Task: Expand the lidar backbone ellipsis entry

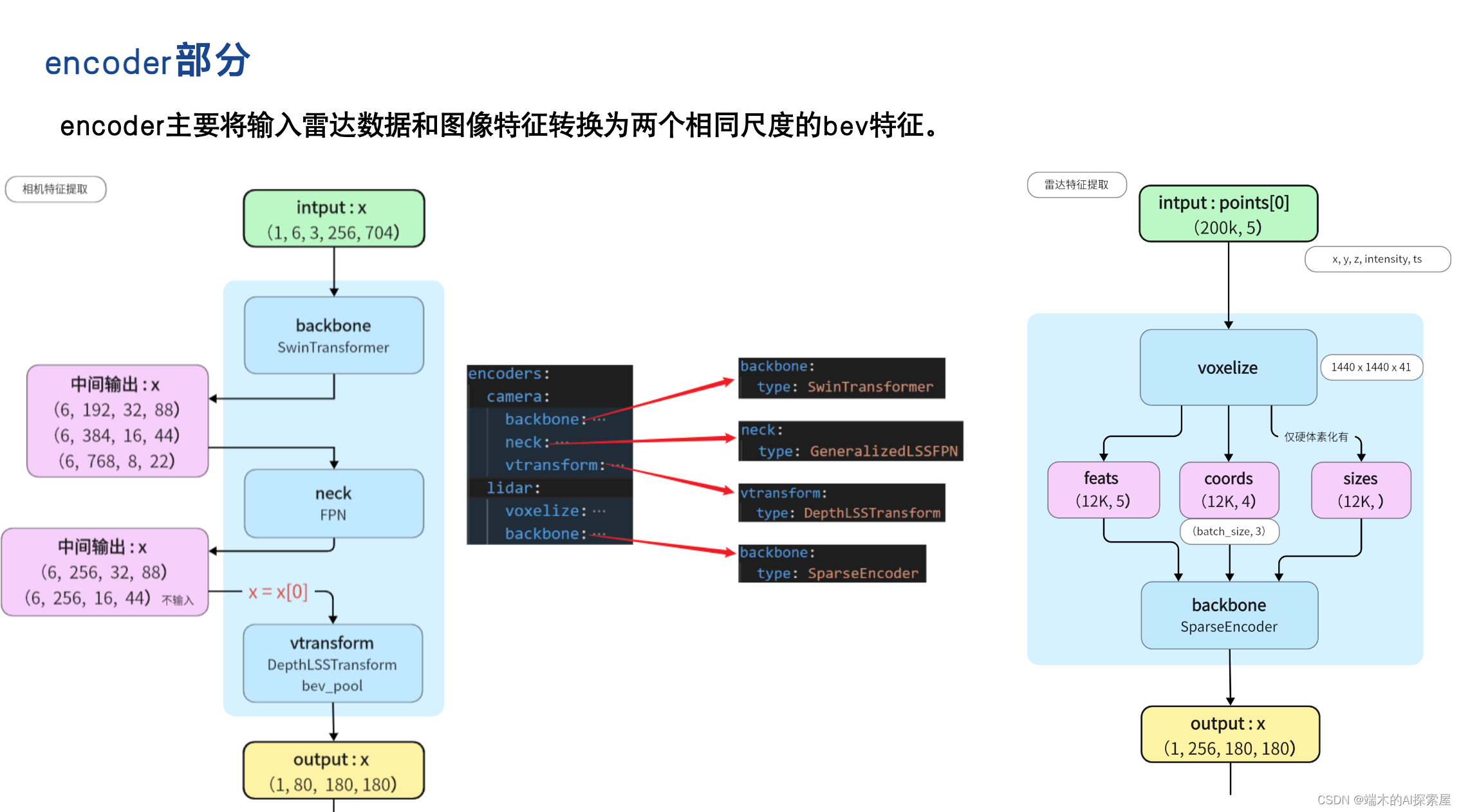Action: (599, 533)
